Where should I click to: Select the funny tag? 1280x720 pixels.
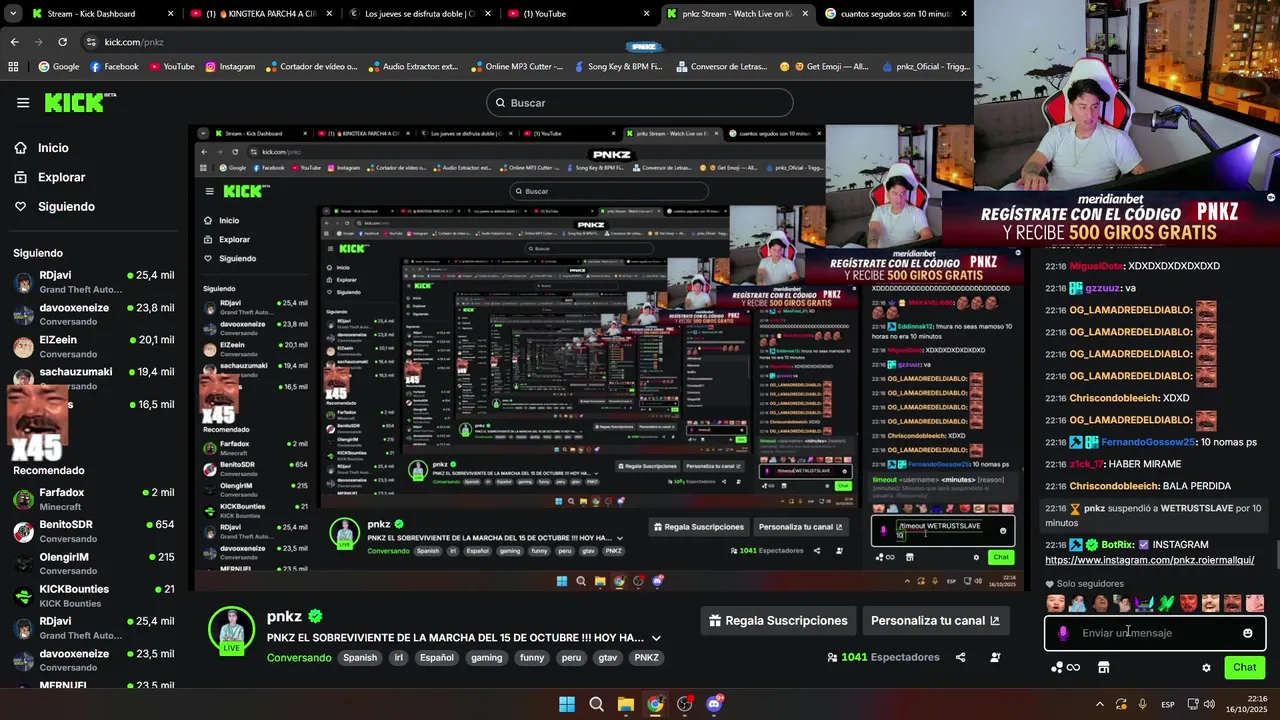[x=533, y=658]
